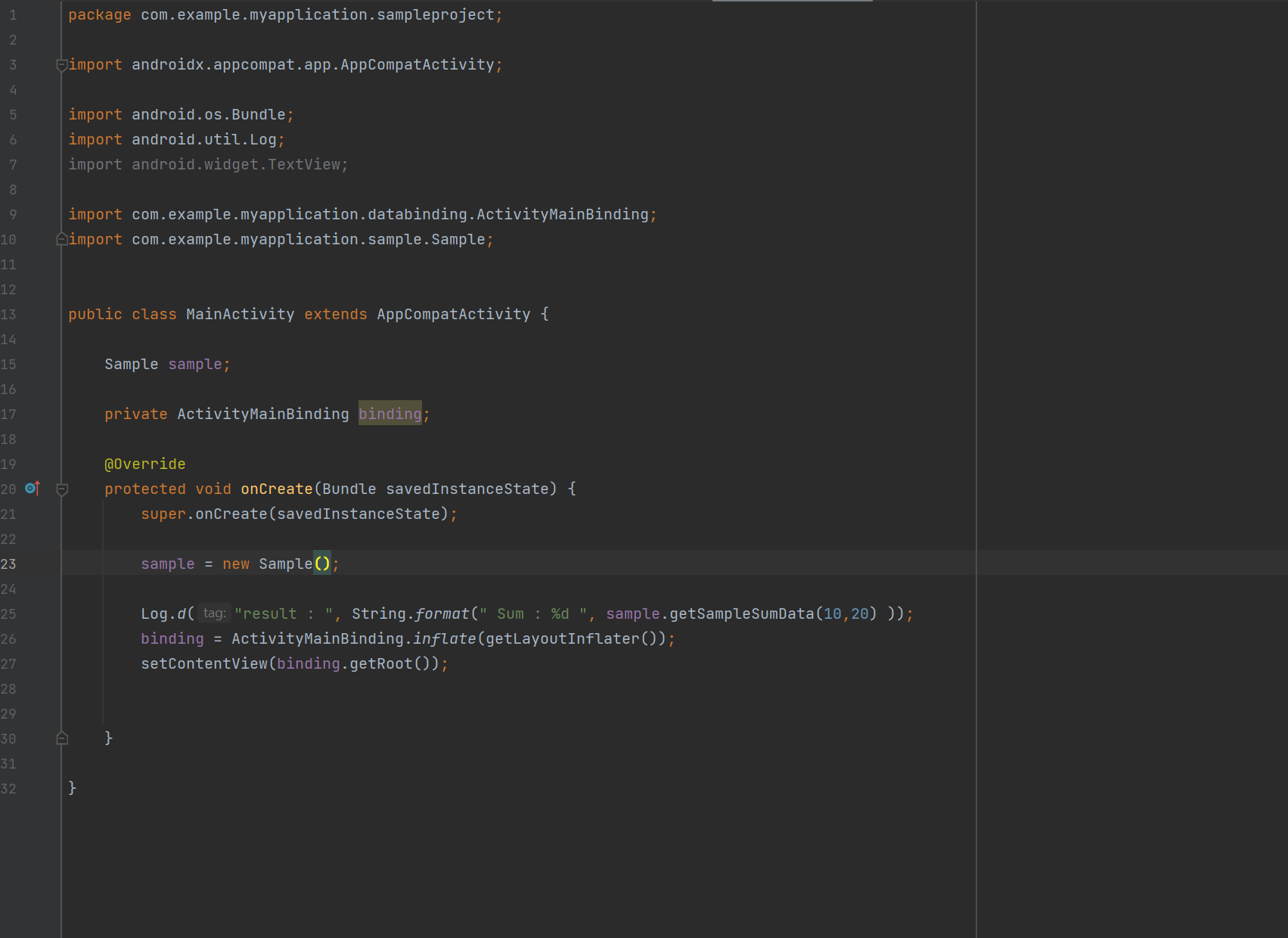Click the 'protected' keyword
Viewport: 1288px width, 938px height.
(x=145, y=489)
